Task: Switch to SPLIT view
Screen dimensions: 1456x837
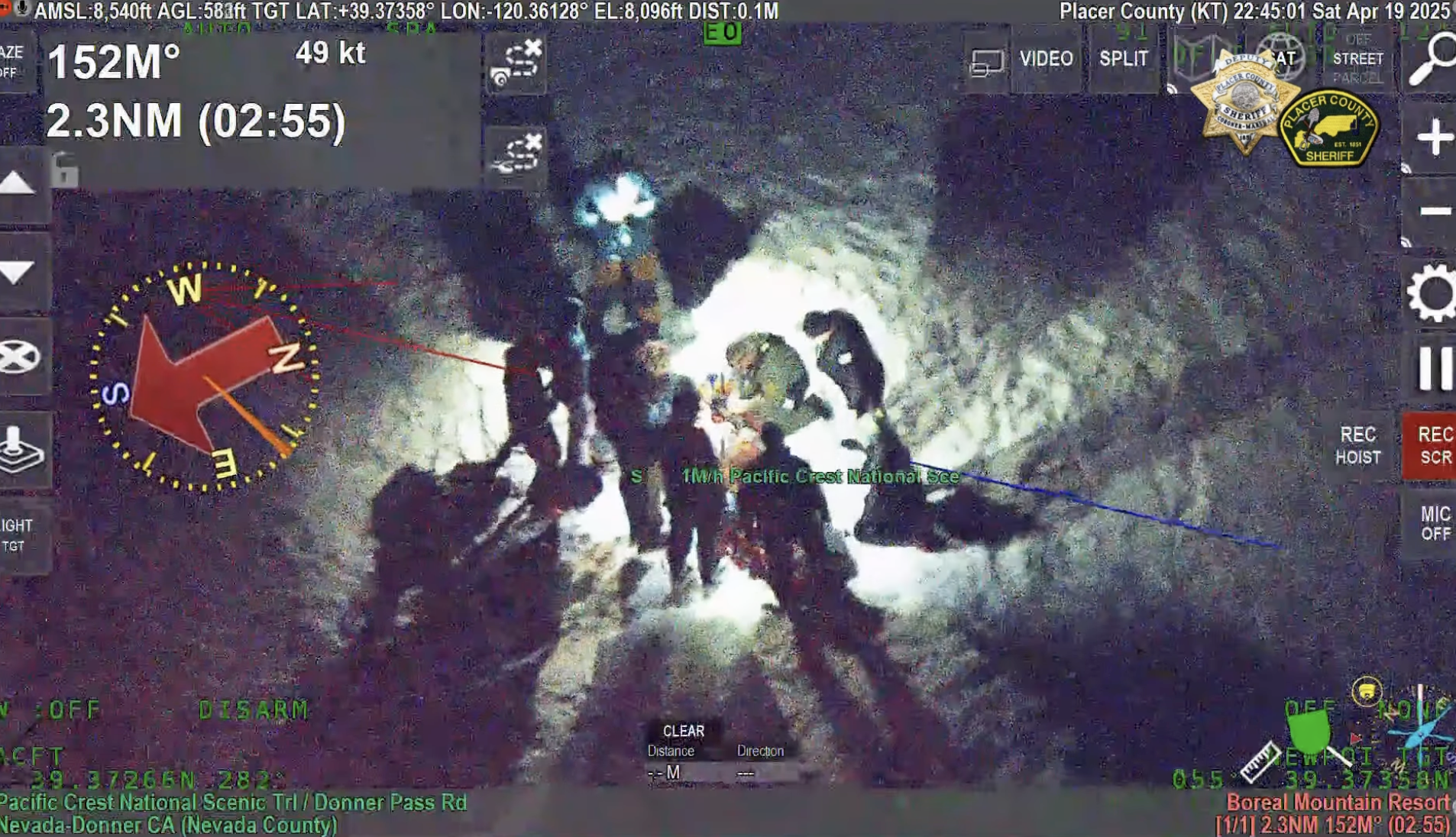Action: click(x=1122, y=57)
